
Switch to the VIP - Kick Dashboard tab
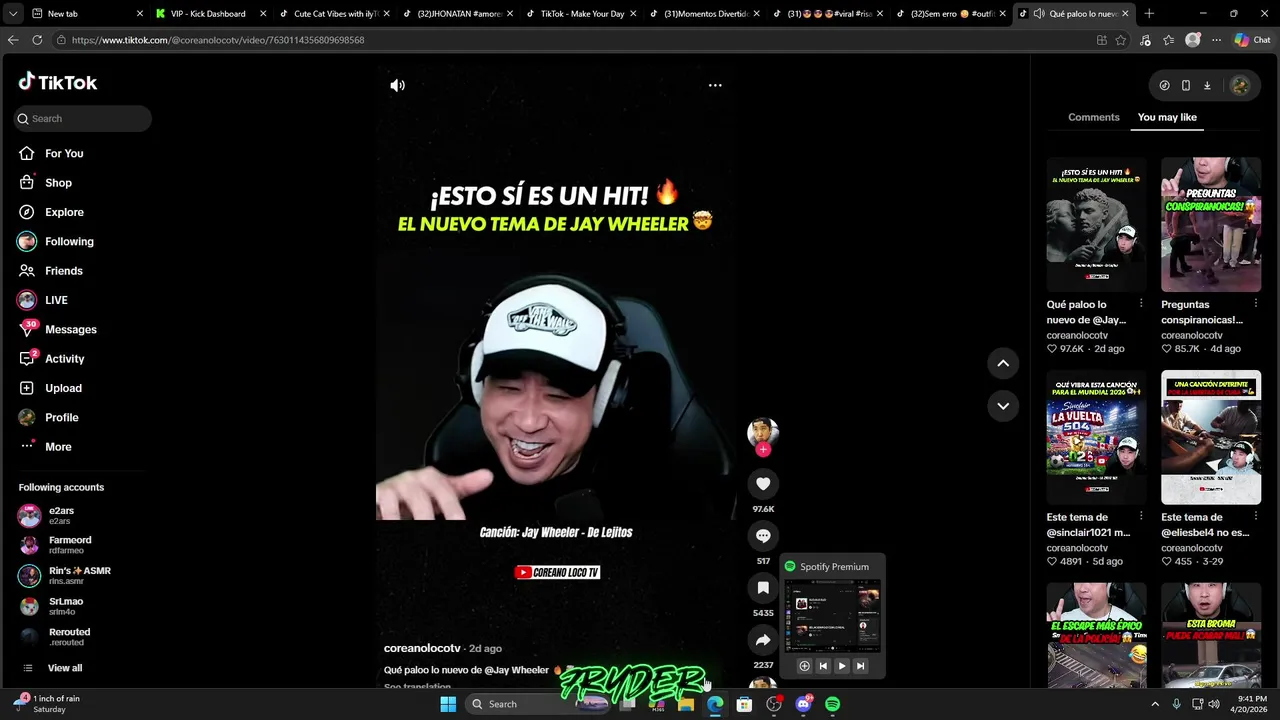(x=208, y=14)
